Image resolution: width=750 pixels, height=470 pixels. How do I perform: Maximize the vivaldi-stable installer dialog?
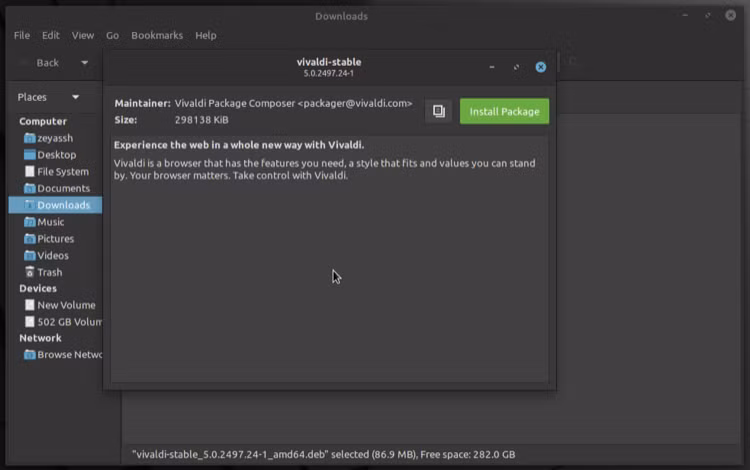[516, 67]
